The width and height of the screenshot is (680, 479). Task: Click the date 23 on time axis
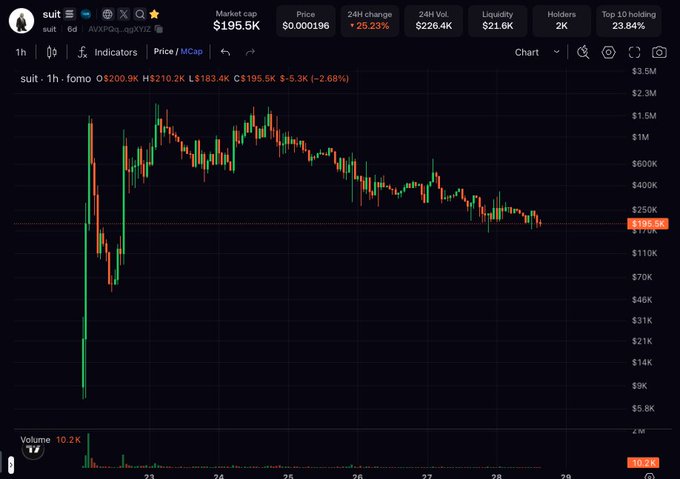pyautogui.click(x=149, y=476)
